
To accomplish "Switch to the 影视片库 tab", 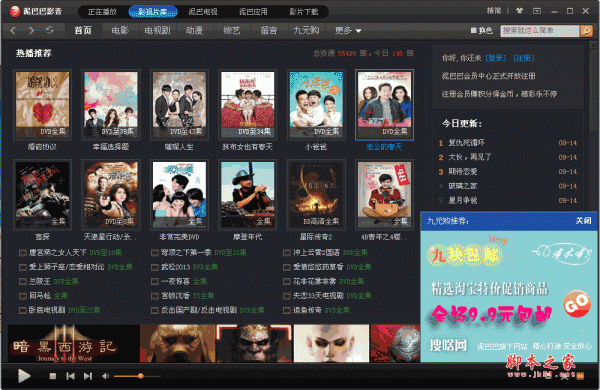I will [153, 11].
